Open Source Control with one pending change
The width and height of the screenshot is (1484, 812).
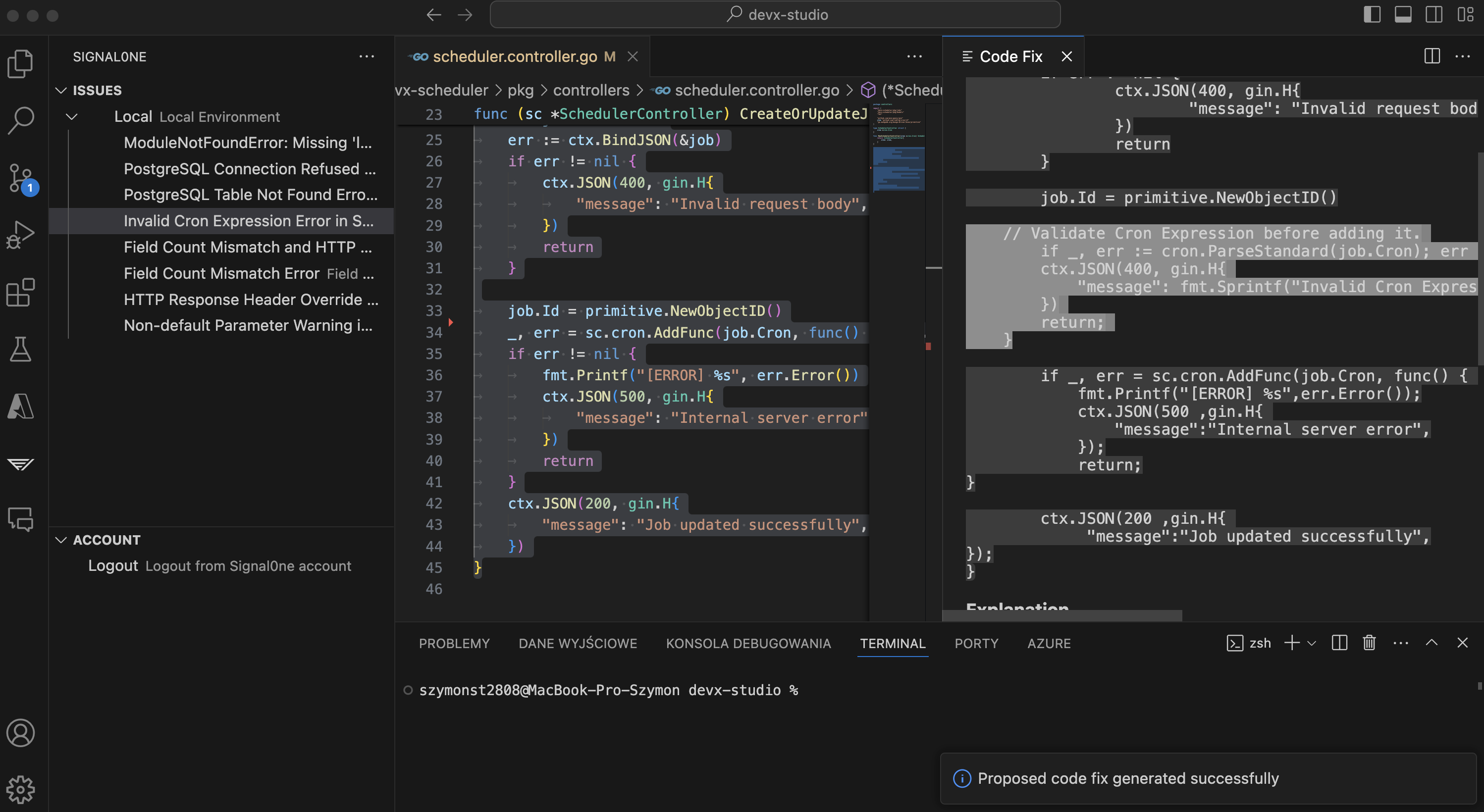coord(21,177)
